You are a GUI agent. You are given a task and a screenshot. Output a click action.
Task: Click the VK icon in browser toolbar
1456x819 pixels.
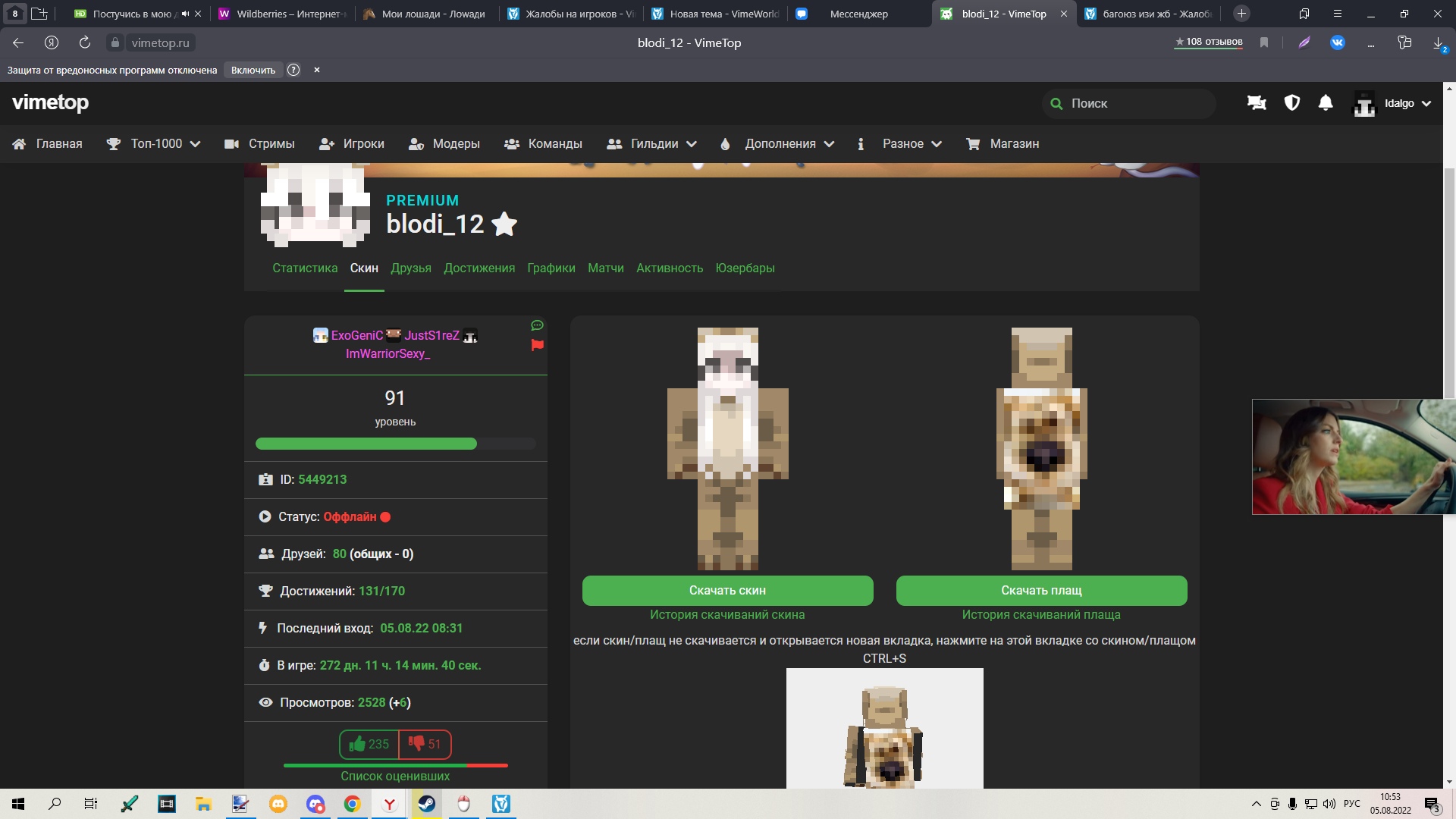[x=1338, y=42]
